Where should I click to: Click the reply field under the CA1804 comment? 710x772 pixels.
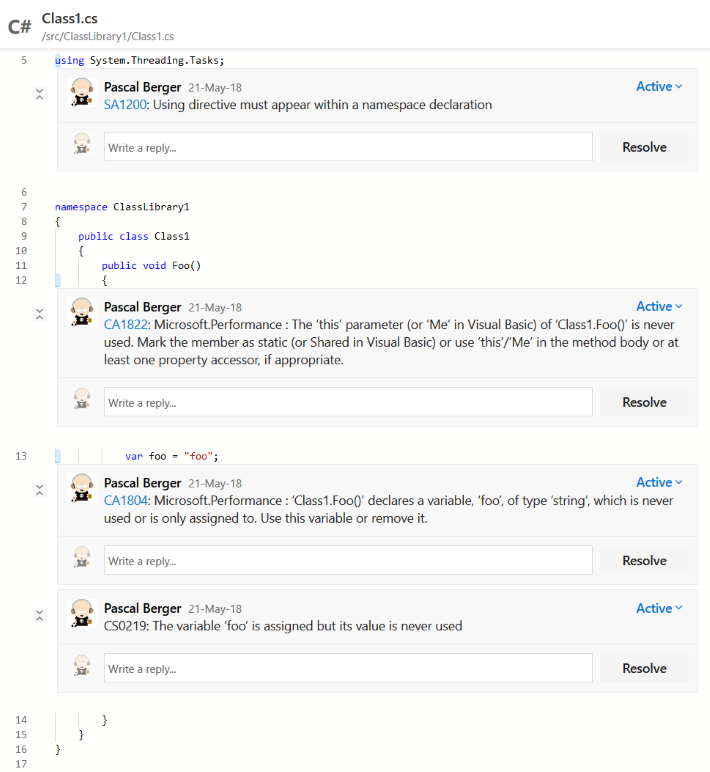(348, 561)
